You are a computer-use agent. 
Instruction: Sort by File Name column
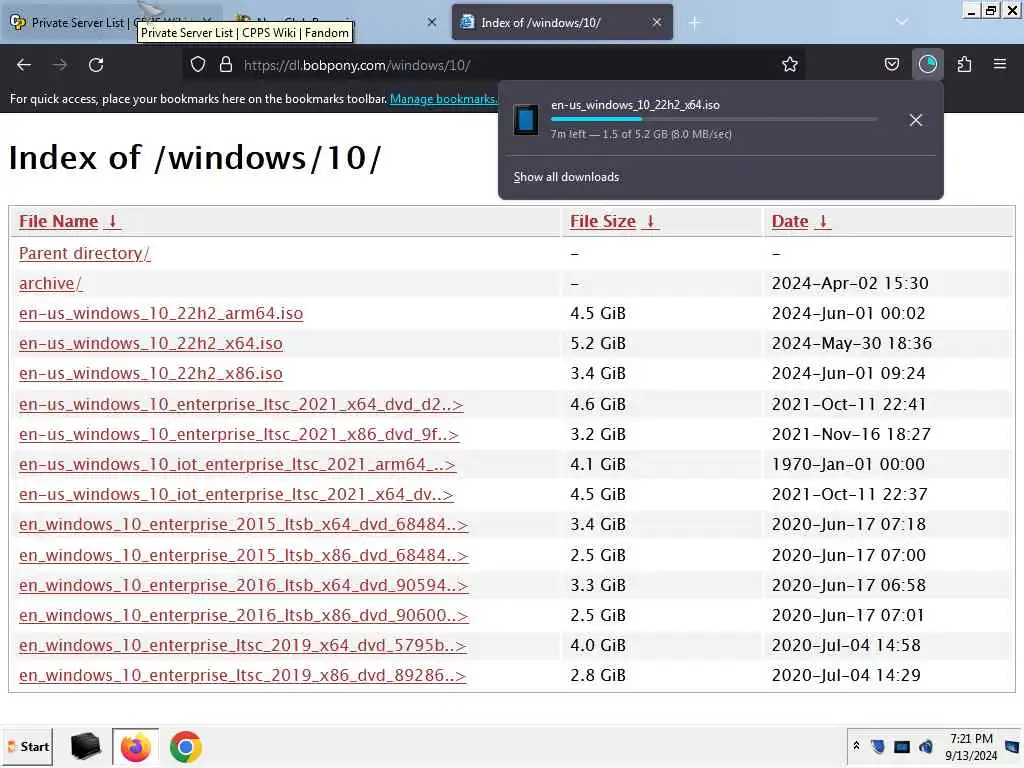[69, 221]
